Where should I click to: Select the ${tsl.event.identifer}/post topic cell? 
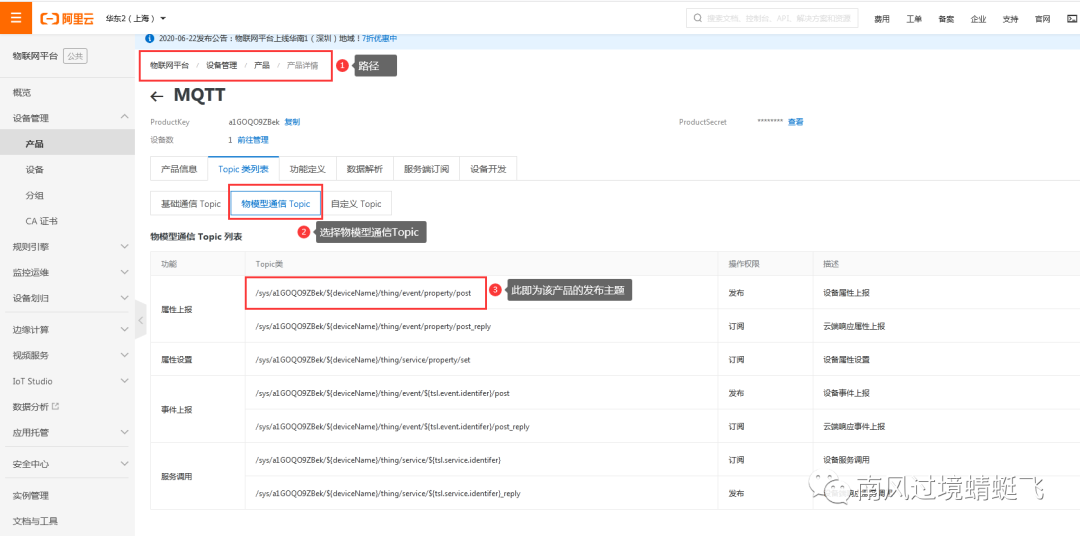pos(483,393)
